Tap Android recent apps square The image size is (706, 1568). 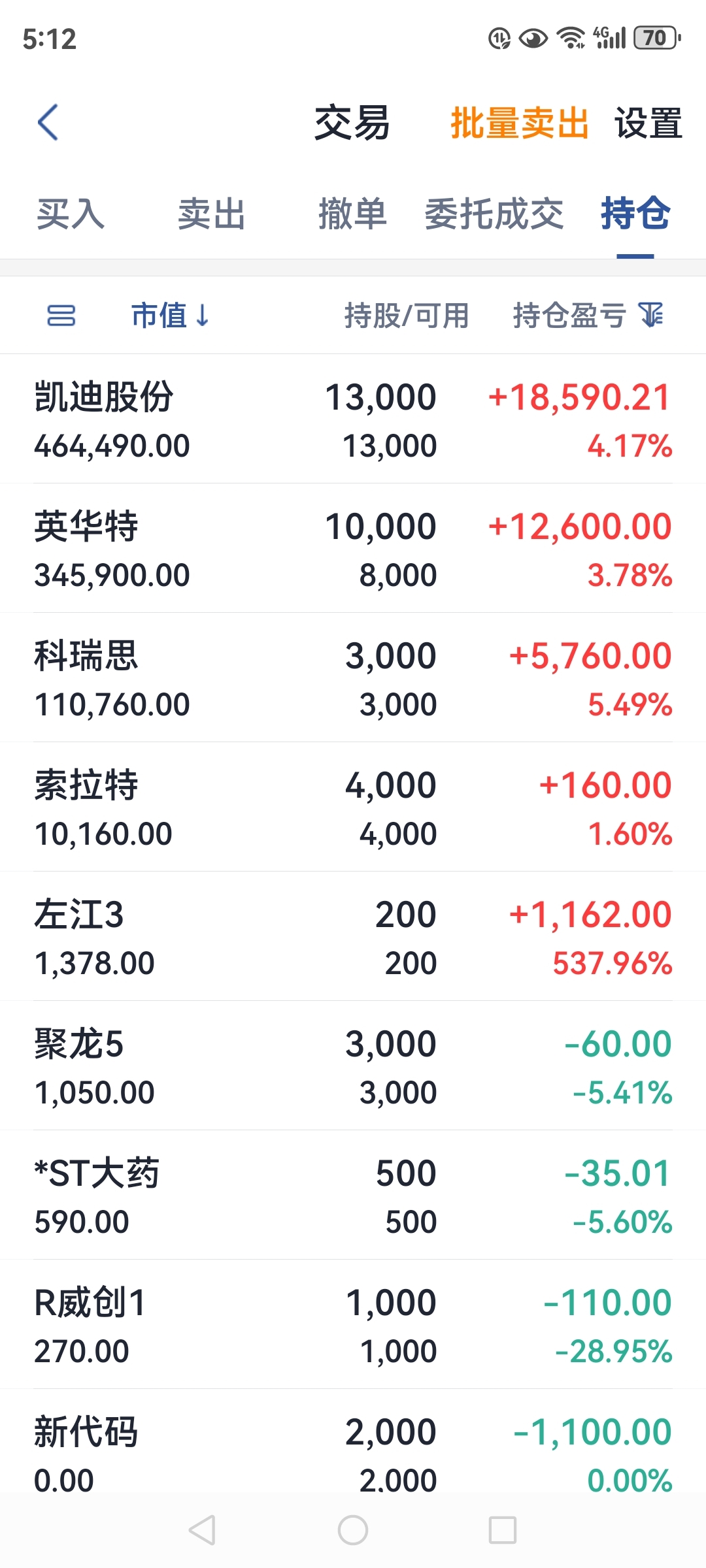503,1529
